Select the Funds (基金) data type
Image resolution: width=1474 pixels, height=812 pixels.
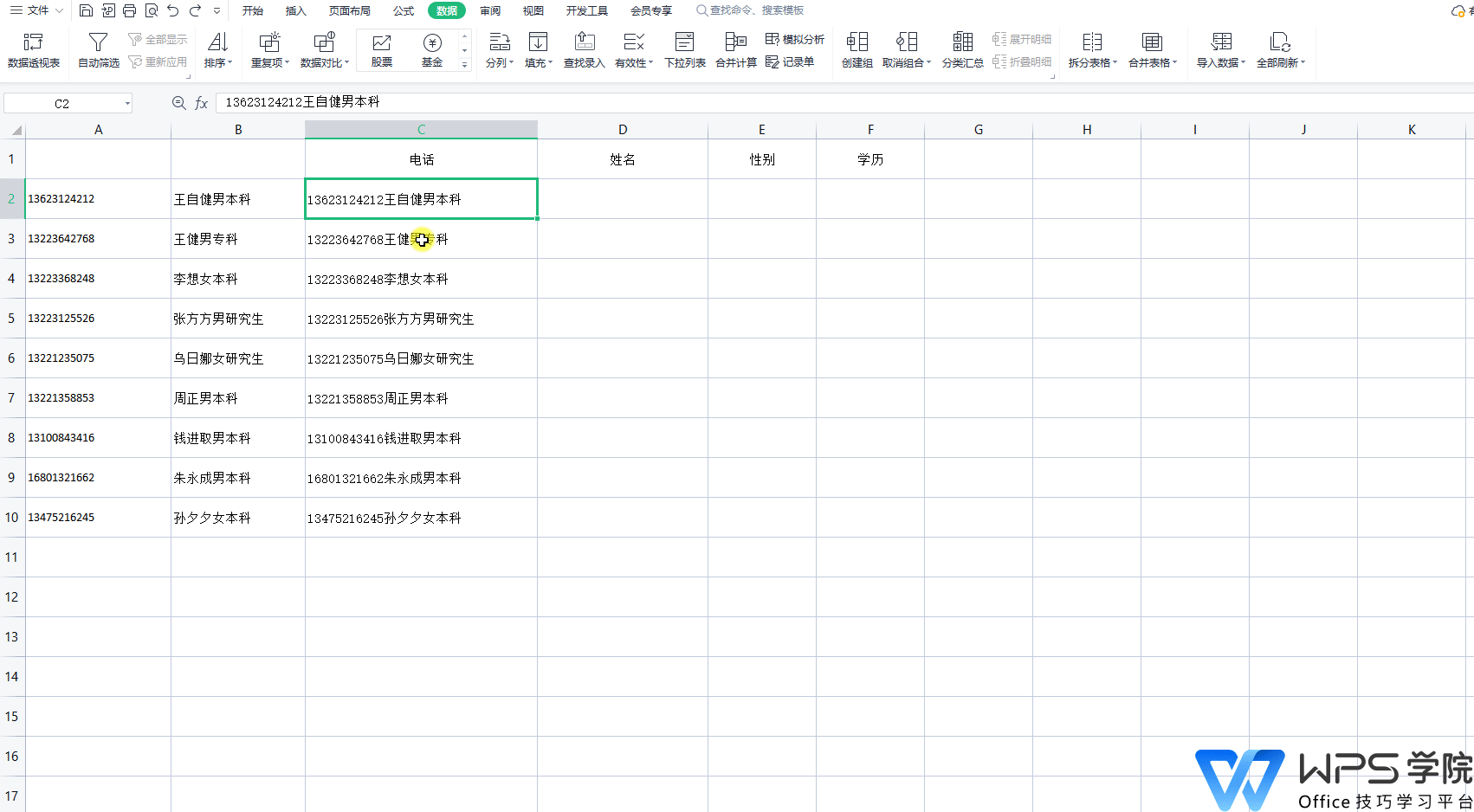[x=432, y=50]
